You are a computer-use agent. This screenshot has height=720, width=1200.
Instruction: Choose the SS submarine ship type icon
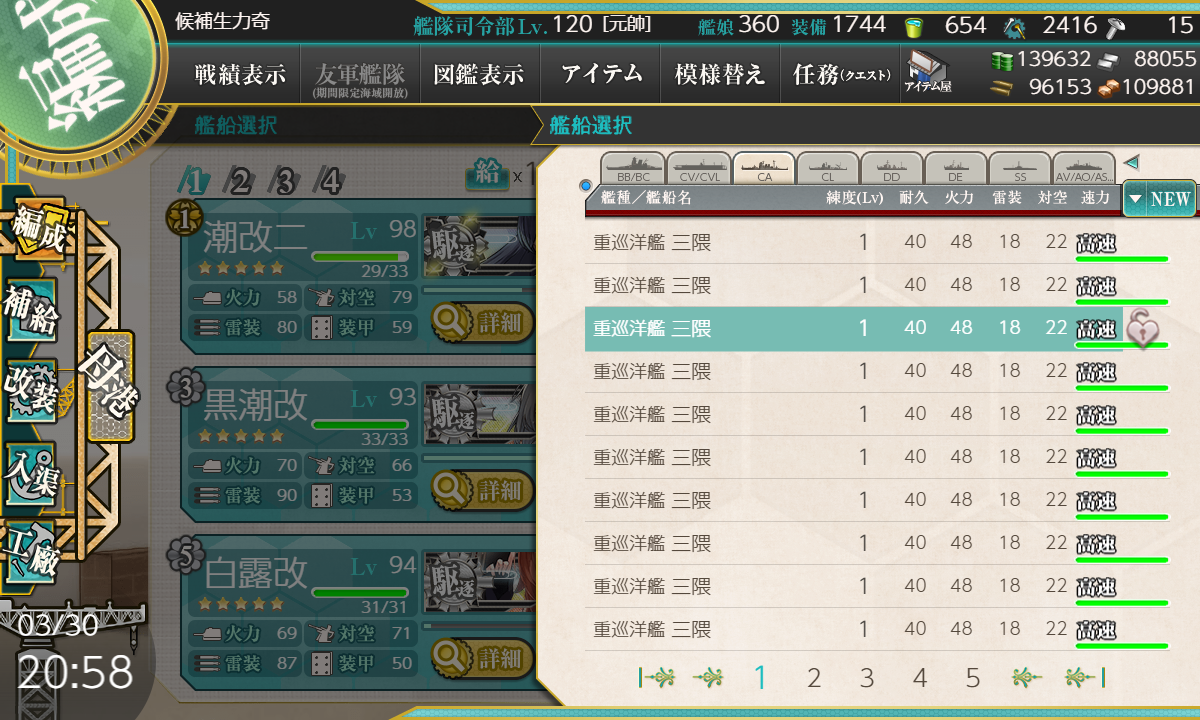(x=1019, y=168)
